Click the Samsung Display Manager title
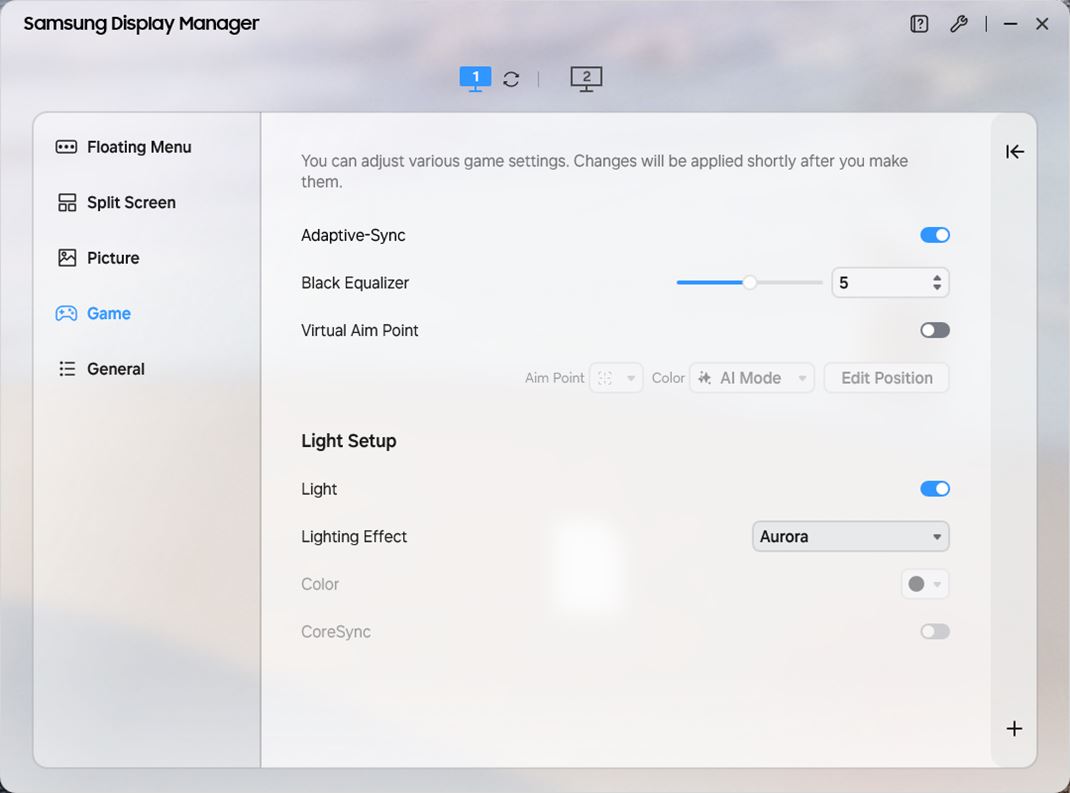1070x793 pixels. [141, 24]
